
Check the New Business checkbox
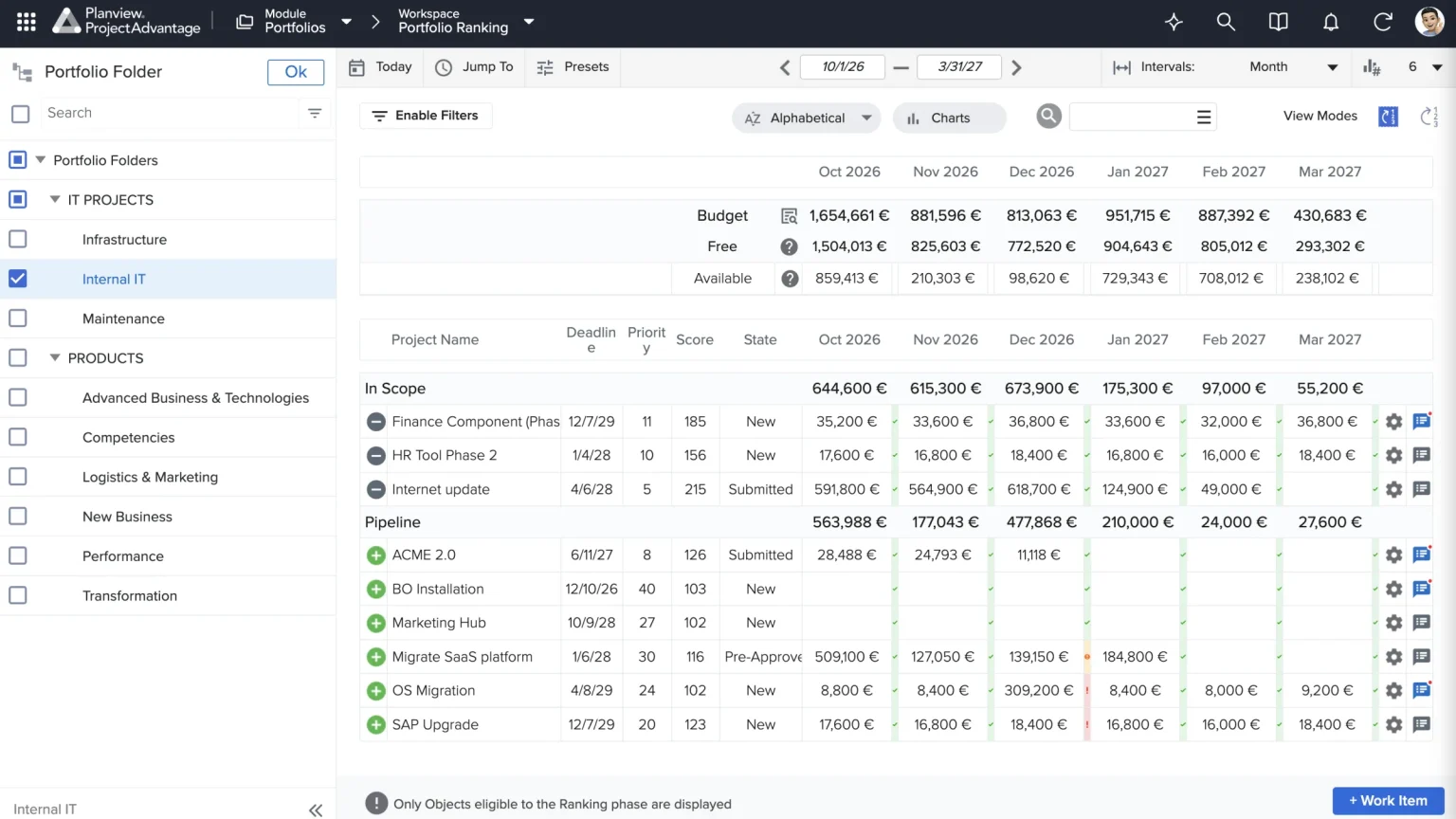[18, 516]
